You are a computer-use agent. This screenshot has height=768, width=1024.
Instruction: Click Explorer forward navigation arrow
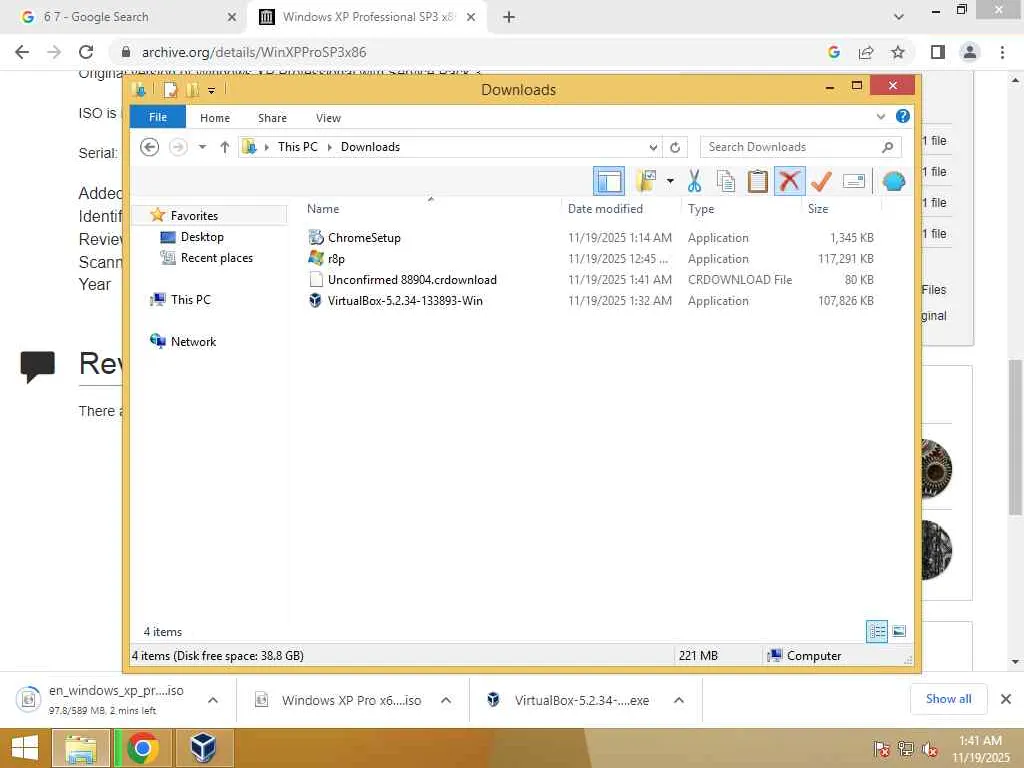178,147
